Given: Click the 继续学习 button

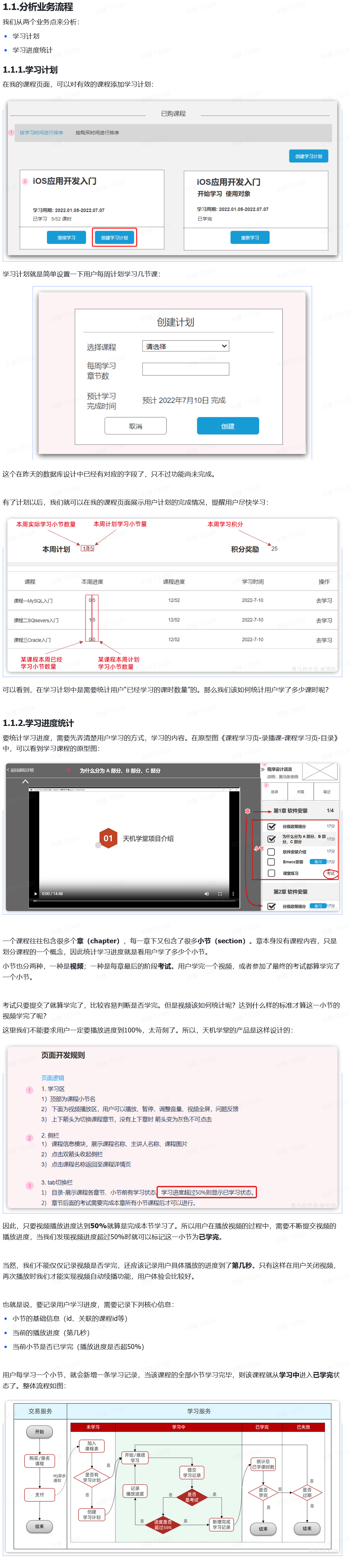Looking at the screenshot, I should 66,238.
